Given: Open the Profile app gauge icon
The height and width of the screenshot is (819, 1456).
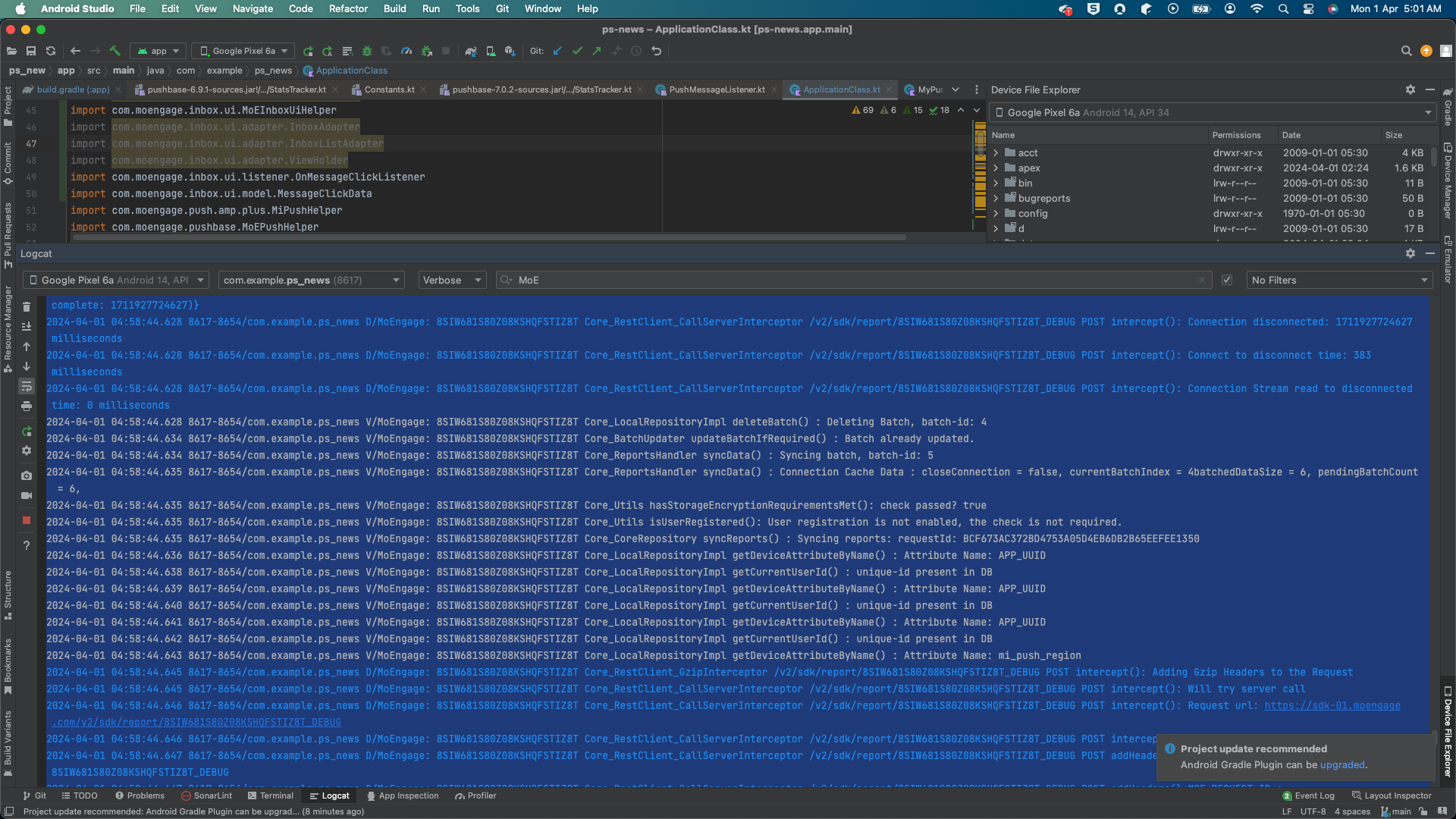Looking at the screenshot, I should 406,51.
